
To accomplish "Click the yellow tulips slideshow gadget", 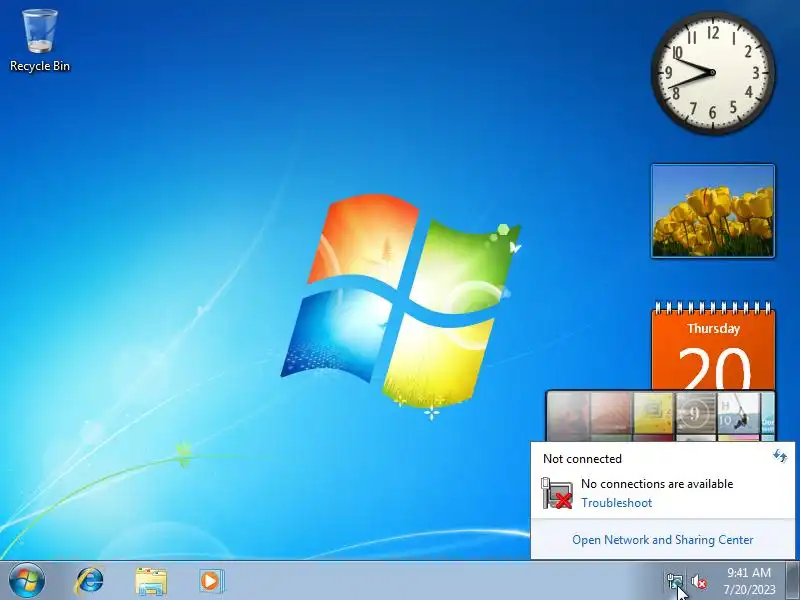I will pos(713,211).
